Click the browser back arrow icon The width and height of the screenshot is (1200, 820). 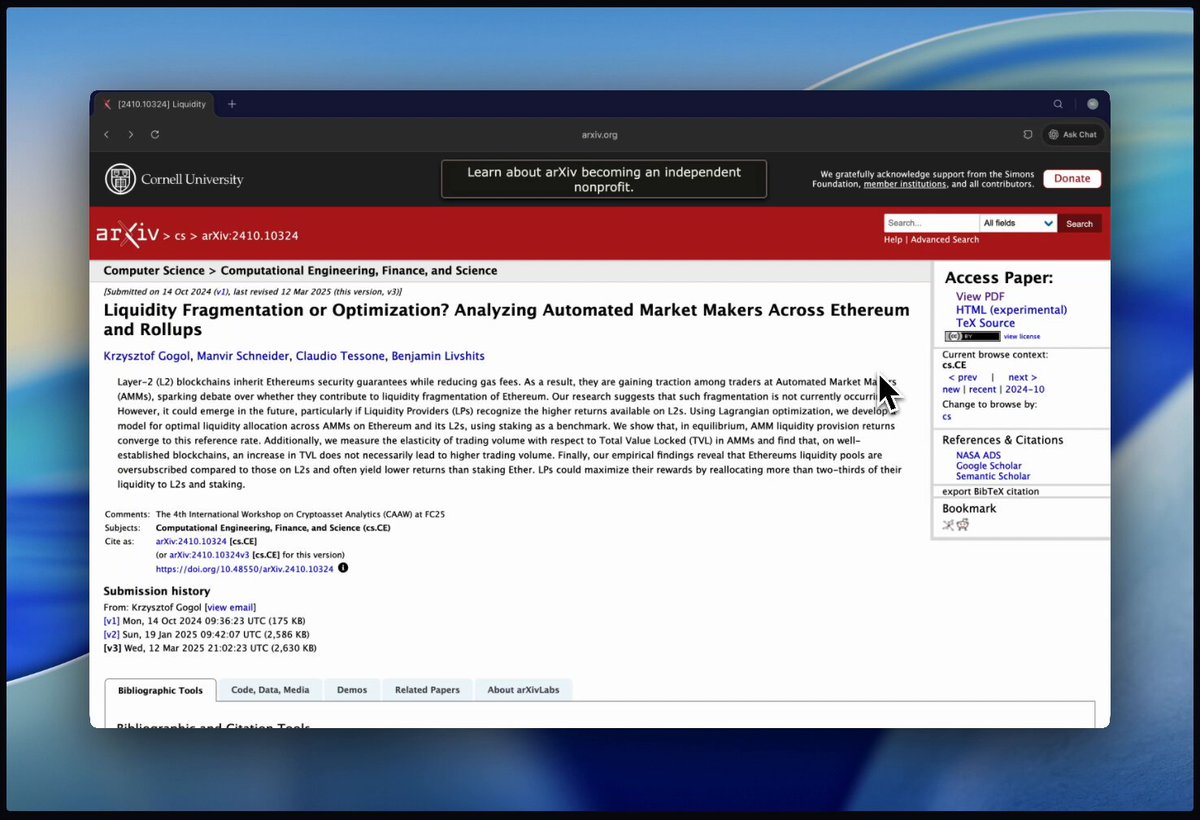tap(107, 134)
